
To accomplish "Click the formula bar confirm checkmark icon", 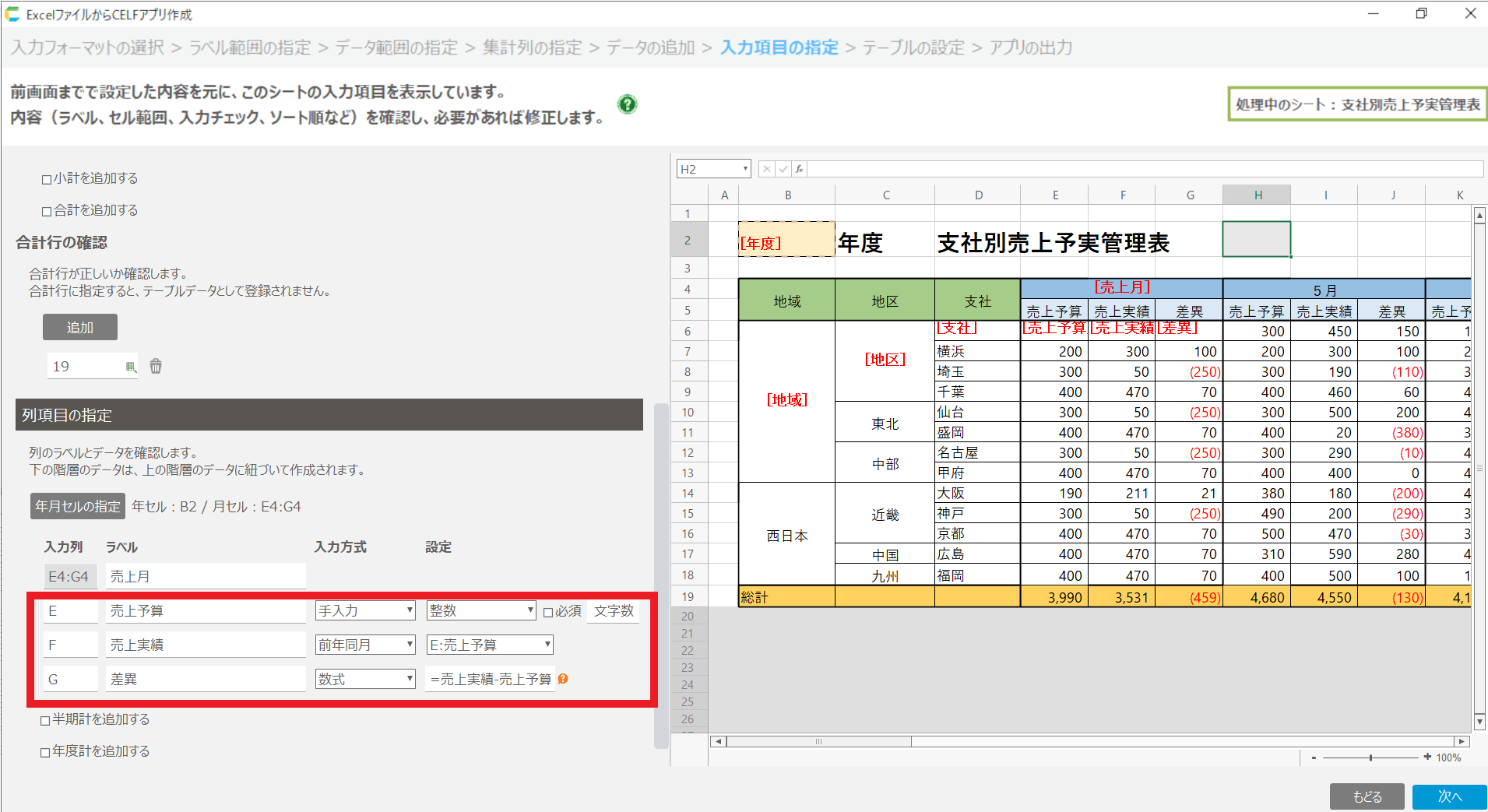I will tap(783, 169).
